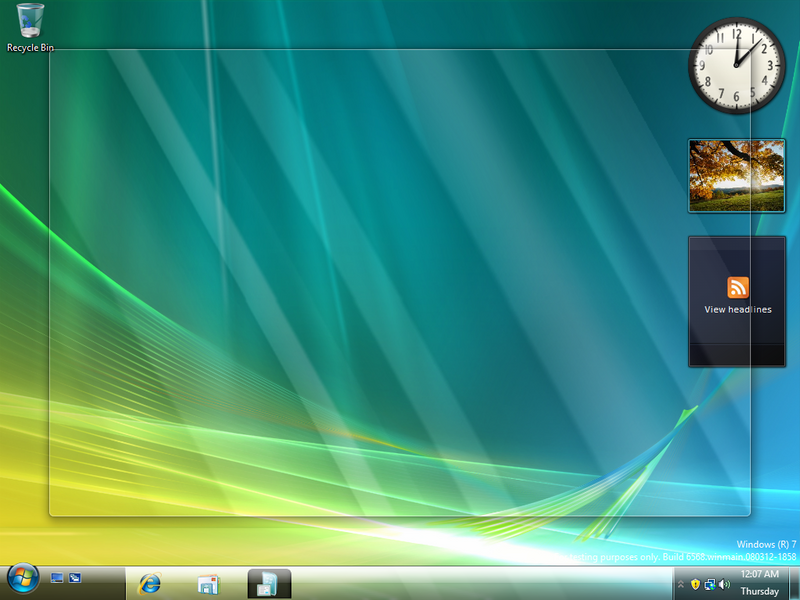
Task: Open the Start menu orb
Action: 23,578
